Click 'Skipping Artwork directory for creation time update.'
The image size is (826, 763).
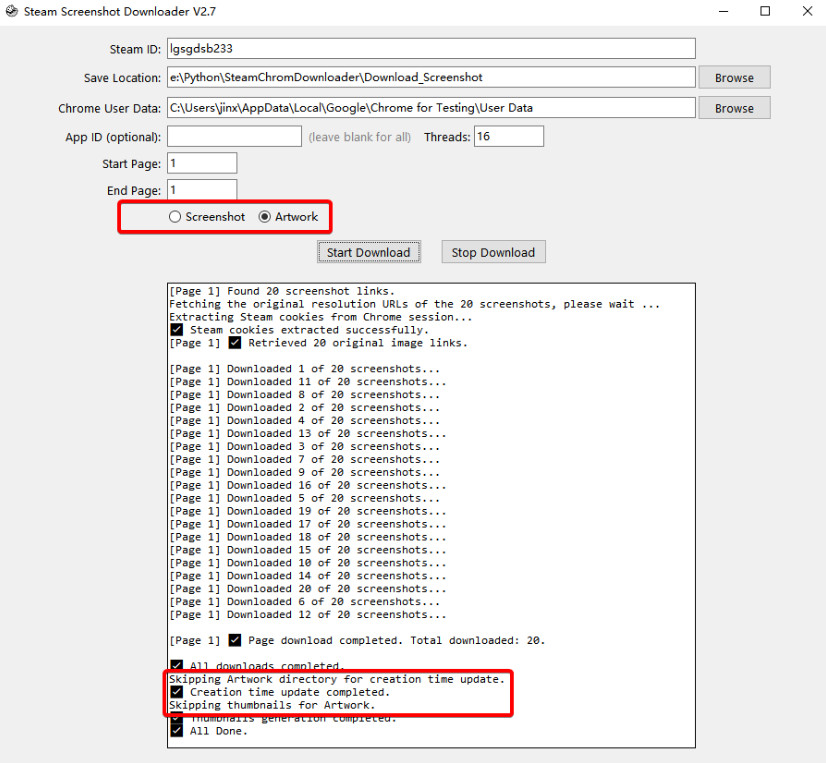pyautogui.click(x=337, y=679)
